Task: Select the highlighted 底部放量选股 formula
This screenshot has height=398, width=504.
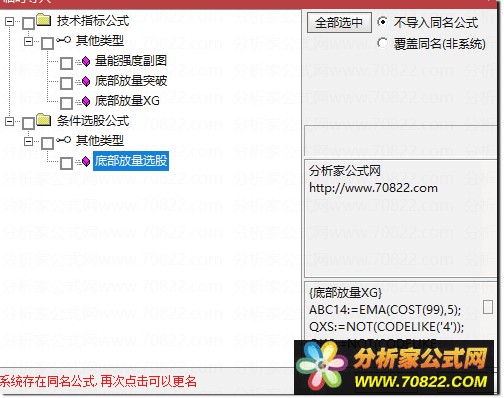Action: (131, 161)
